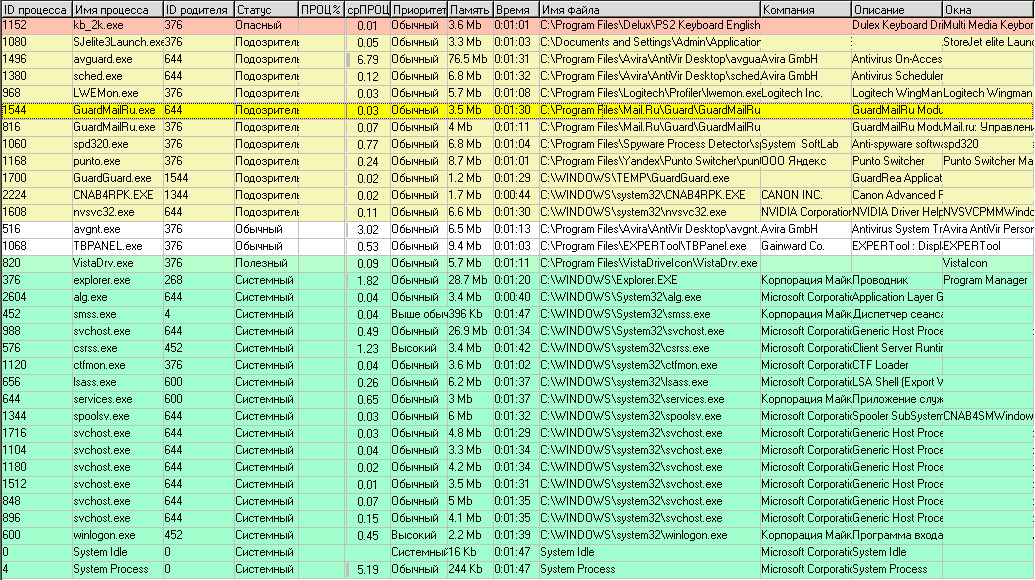Image resolution: width=1035 pixels, height=580 pixels.
Task: Select GuardMailRu.exe with process ID 816
Action: pyautogui.click(x=114, y=127)
